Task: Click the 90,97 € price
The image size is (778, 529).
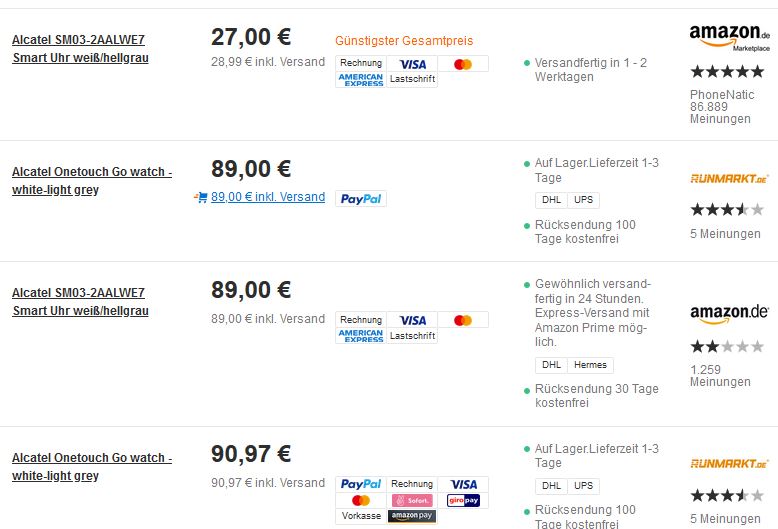Action: [x=251, y=454]
